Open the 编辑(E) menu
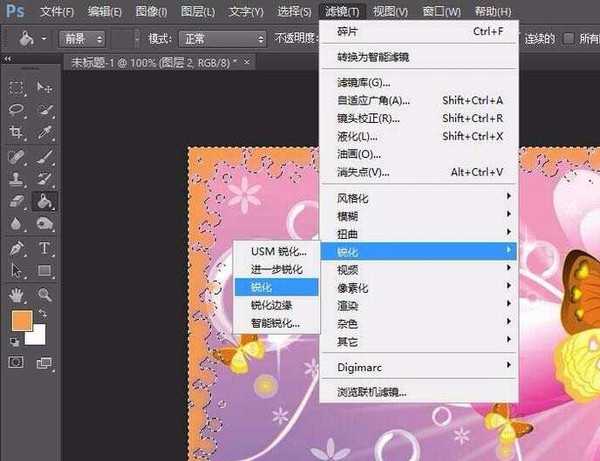The width and height of the screenshot is (600, 461). point(104,12)
